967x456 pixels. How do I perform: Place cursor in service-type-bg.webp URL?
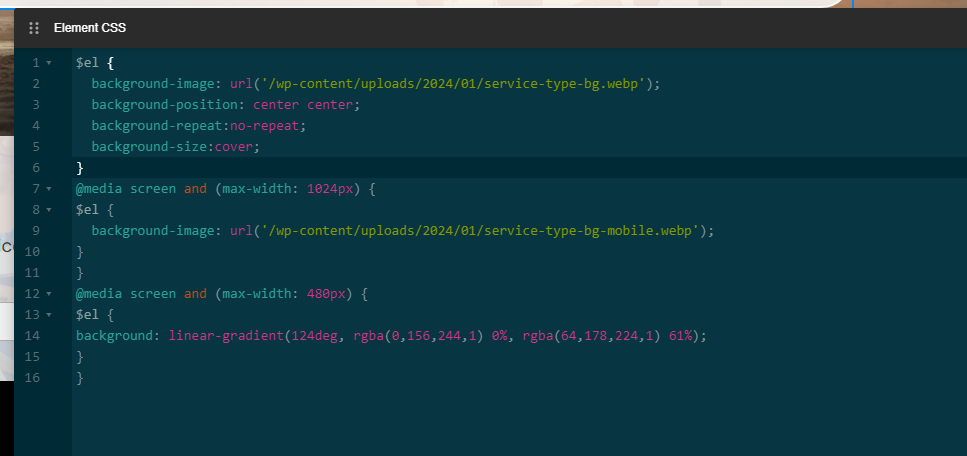457,84
